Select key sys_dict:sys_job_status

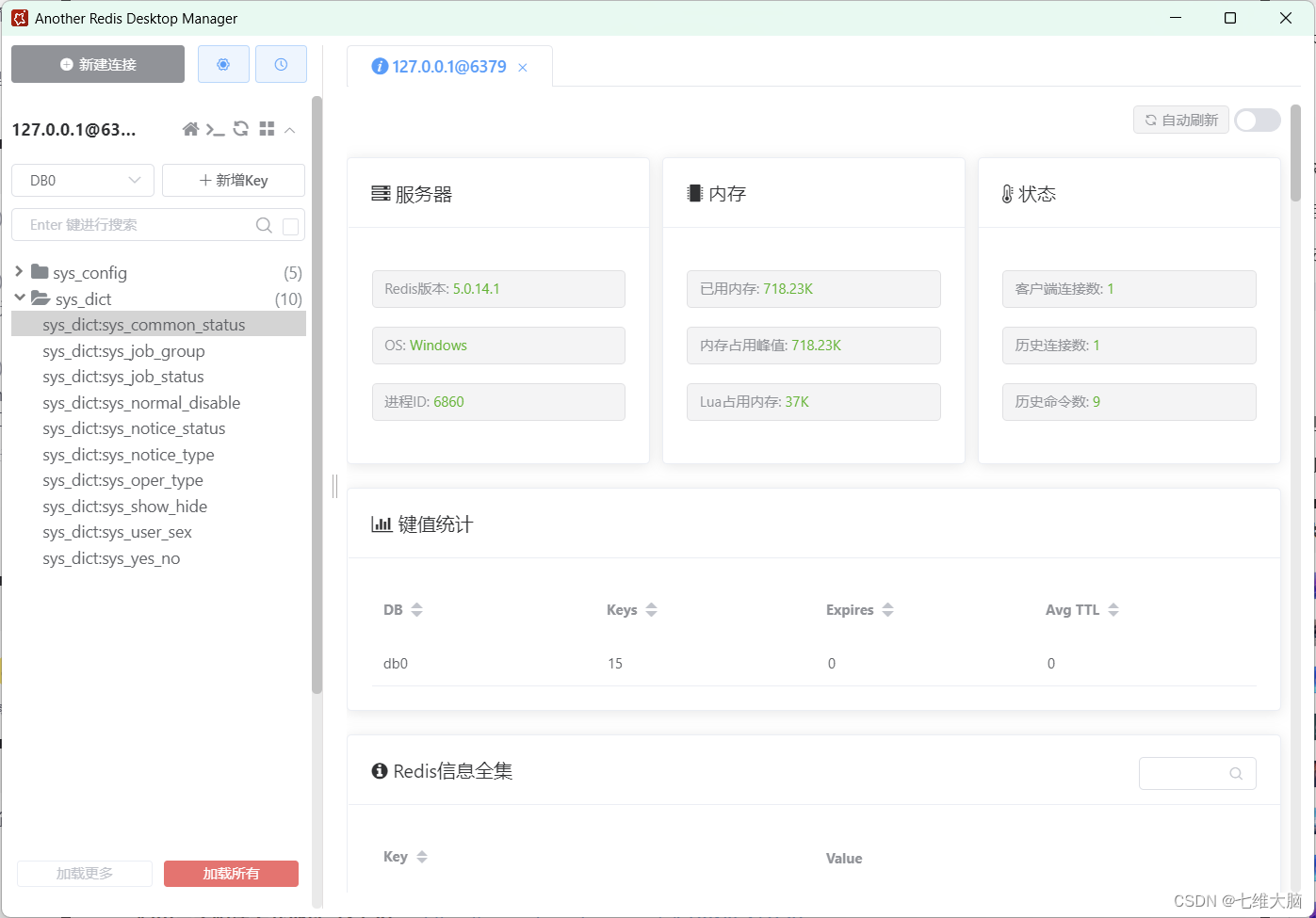(x=158, y=377)
